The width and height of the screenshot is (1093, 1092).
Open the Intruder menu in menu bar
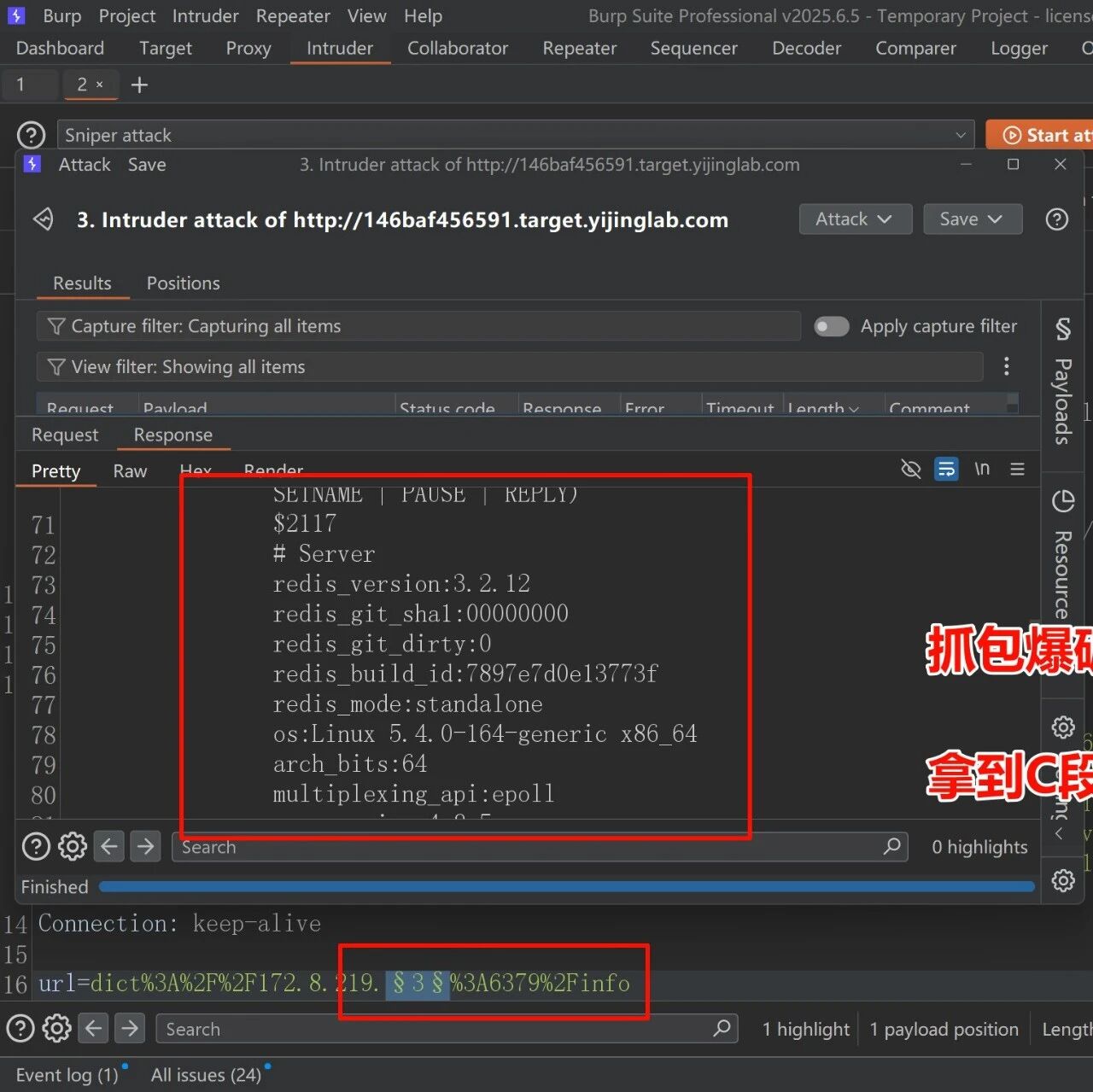point(205,16)
